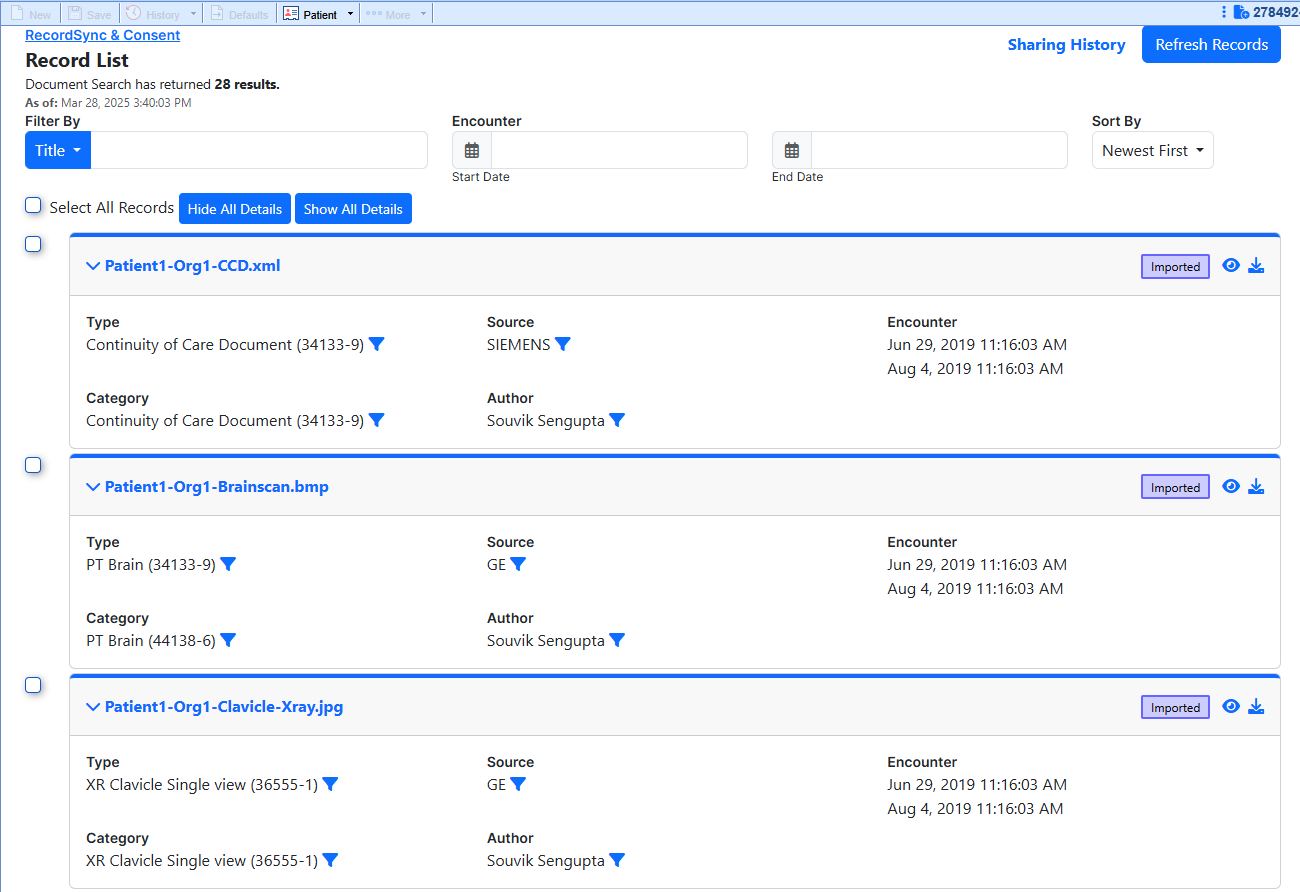The width and height of the screenshot is (1300, 892).
Task: Open the More toolbar menu
Action: [x=388, y=14]
